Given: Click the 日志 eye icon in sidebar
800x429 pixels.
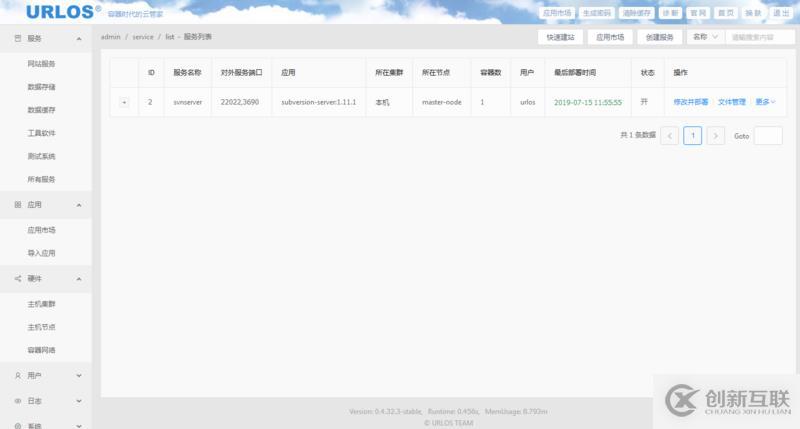Looking at the screenshot, I should tap(18, 400).
